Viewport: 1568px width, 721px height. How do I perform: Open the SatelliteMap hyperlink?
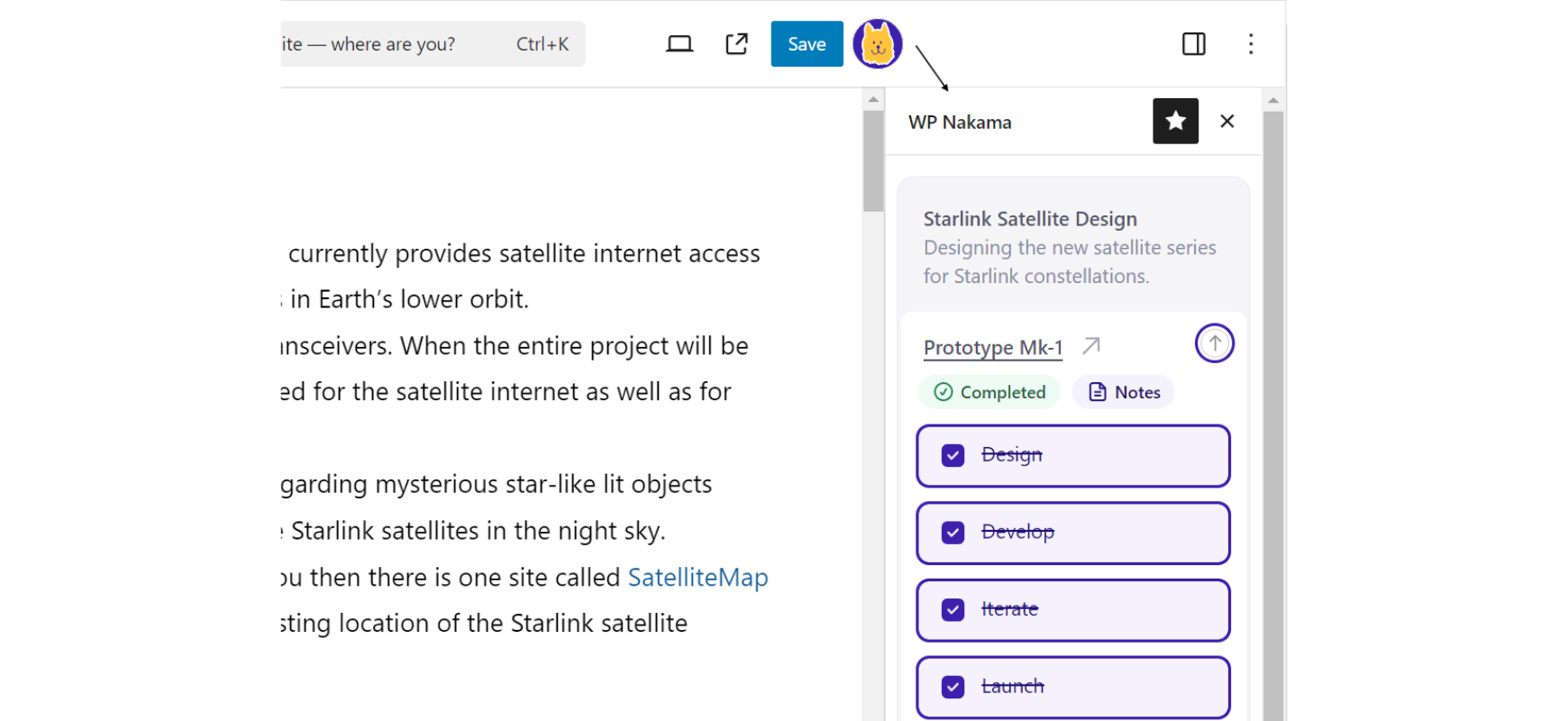click(697, 577)
